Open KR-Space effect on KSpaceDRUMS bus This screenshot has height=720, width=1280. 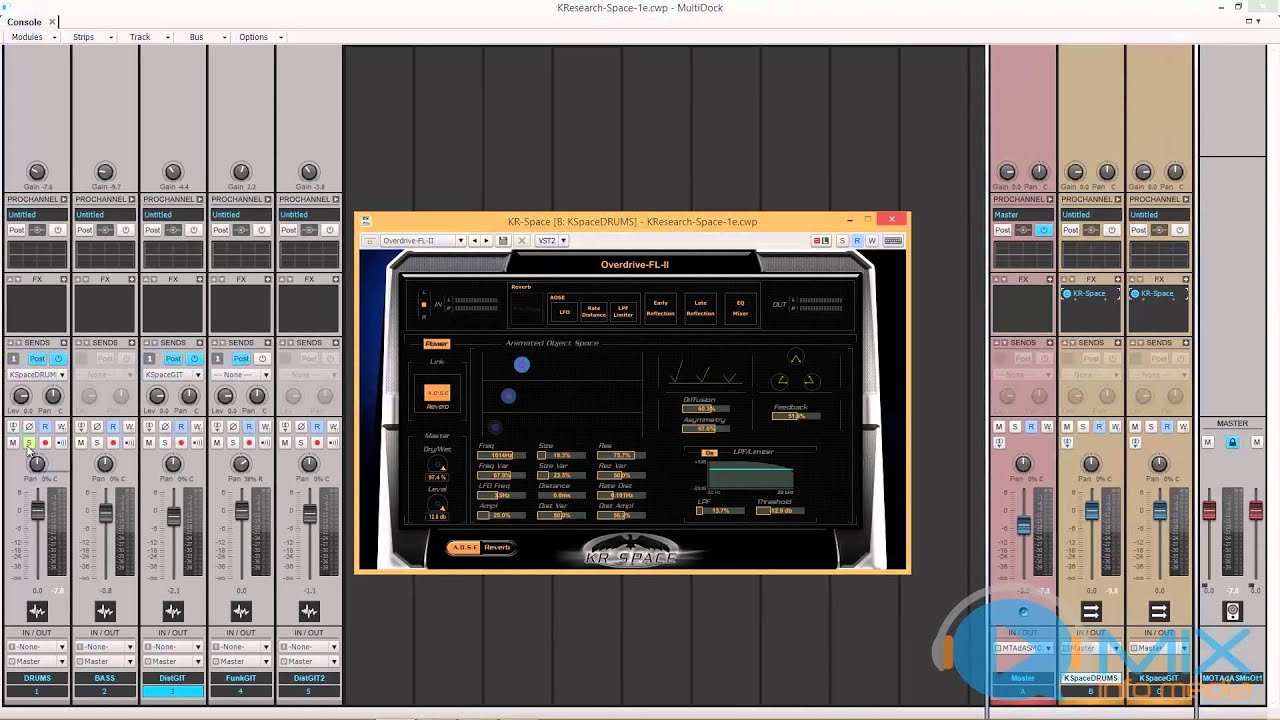click(x=1091, y=294)
